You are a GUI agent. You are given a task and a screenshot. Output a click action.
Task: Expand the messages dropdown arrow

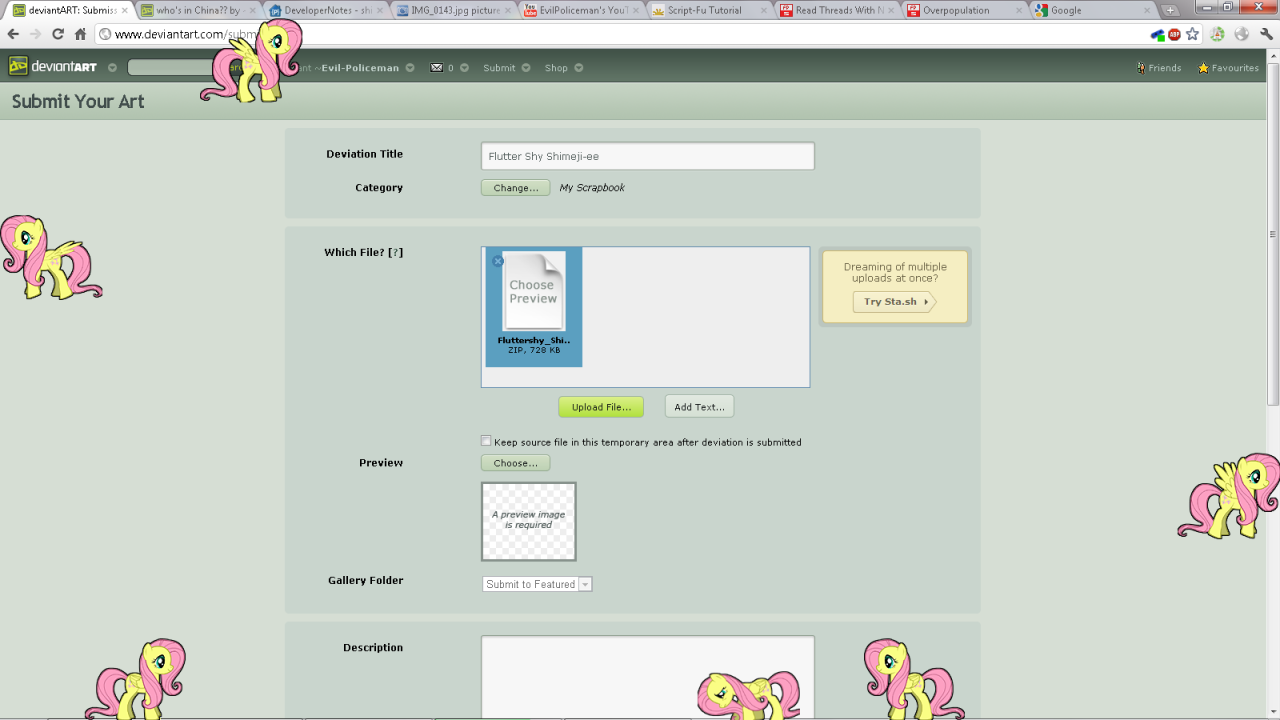[465, 68]
